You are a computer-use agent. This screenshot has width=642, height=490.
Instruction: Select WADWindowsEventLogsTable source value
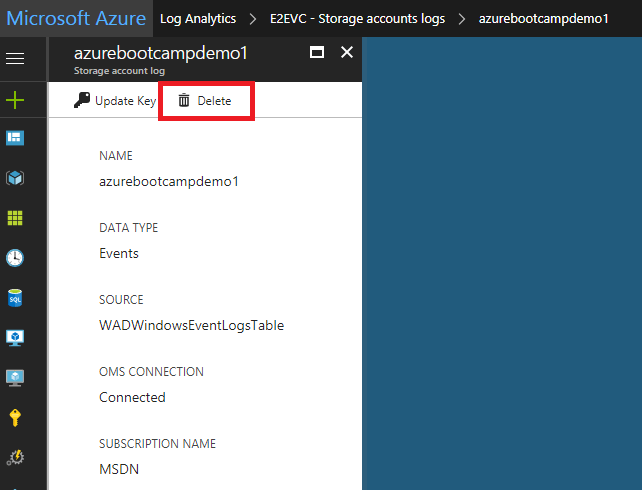(x=191, y=325)
